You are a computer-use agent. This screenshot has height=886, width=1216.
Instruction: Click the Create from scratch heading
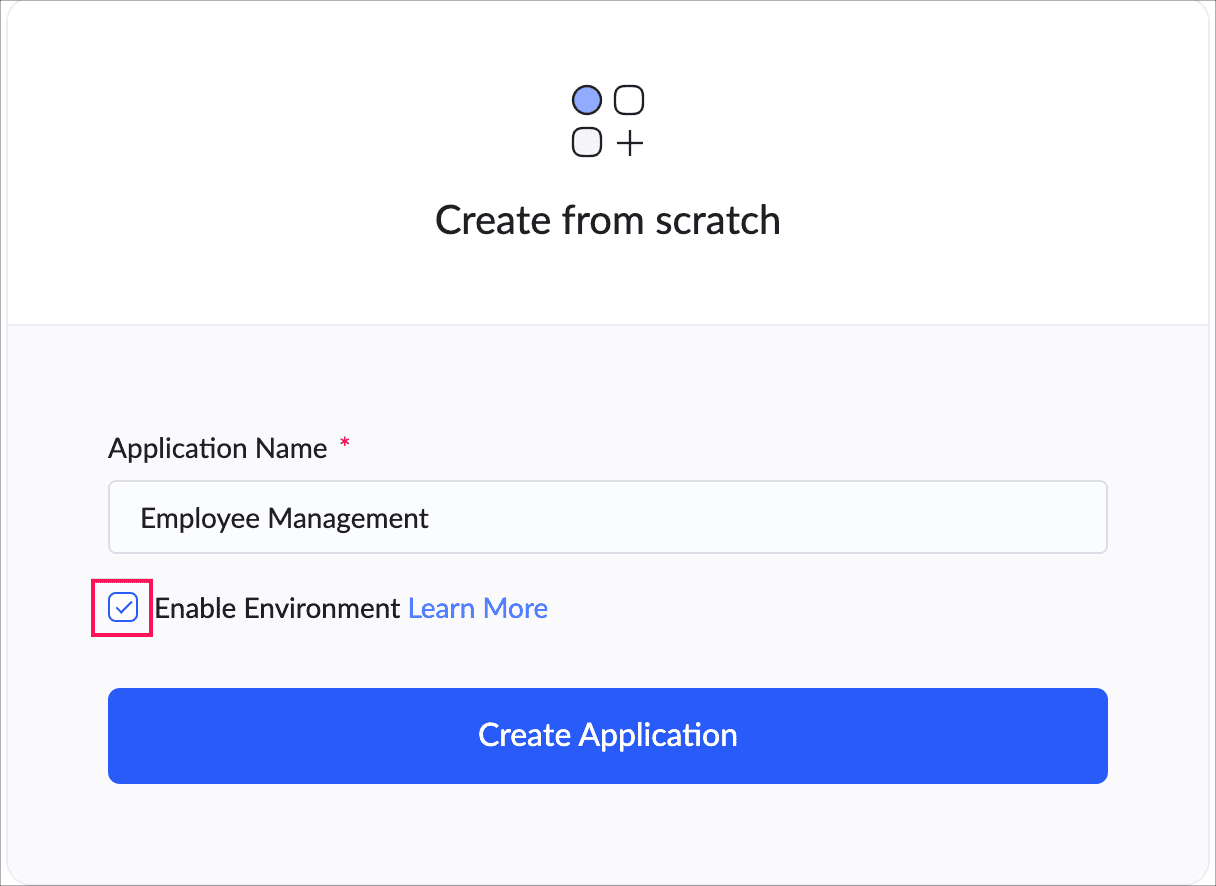coord(608,220)
